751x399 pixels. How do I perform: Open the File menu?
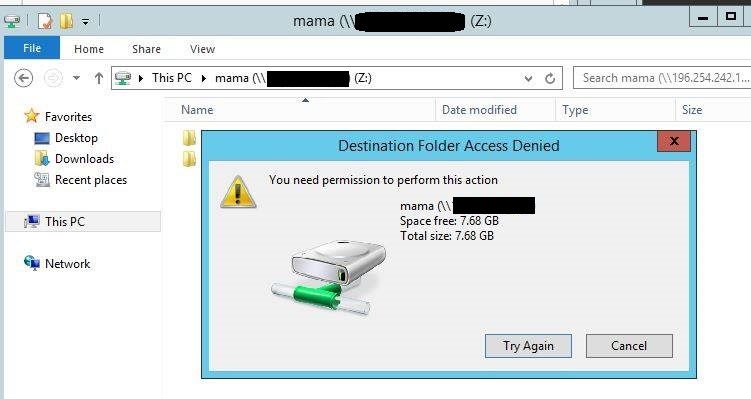[32, 48]
